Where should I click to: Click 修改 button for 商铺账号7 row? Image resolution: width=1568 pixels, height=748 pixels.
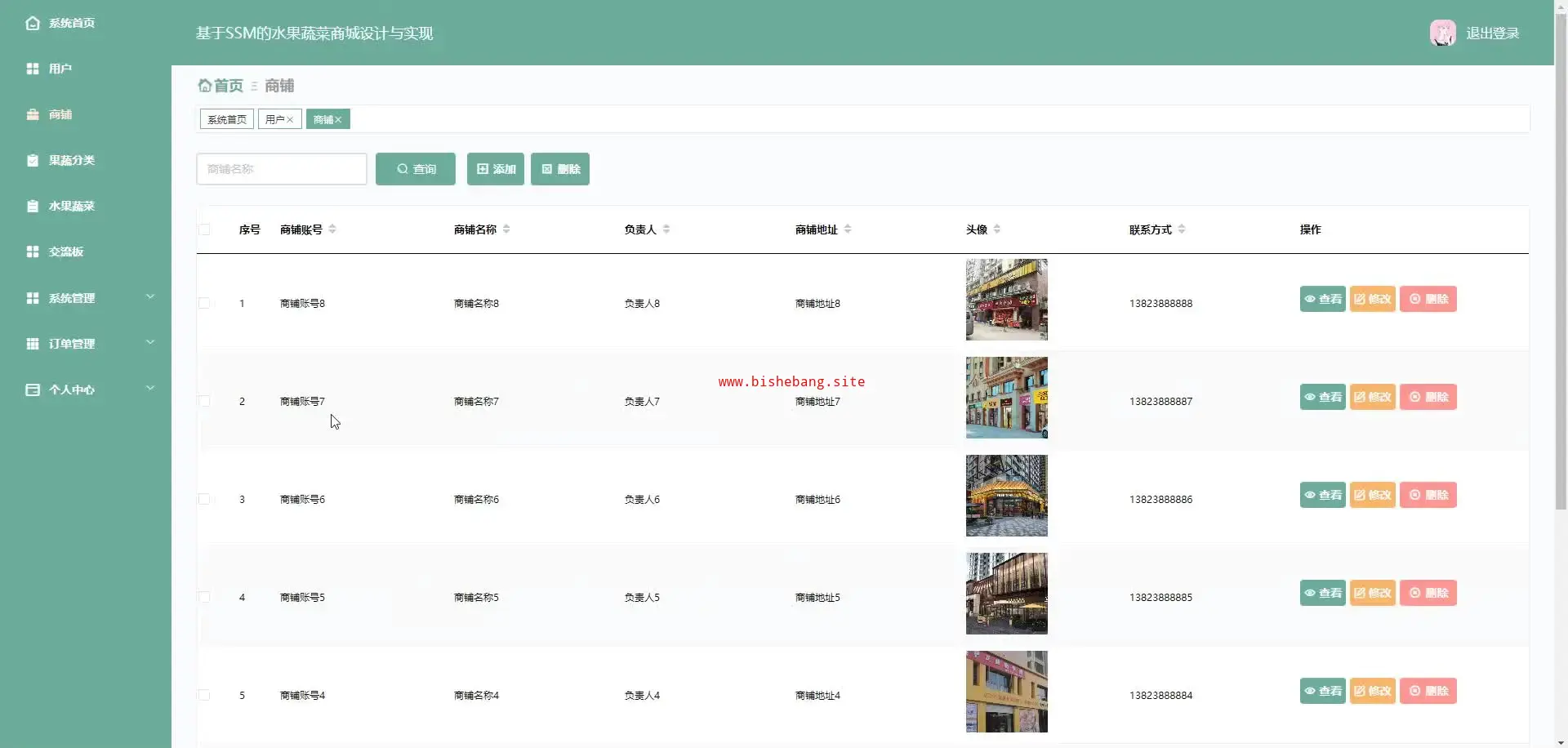tap(1372, 397)
